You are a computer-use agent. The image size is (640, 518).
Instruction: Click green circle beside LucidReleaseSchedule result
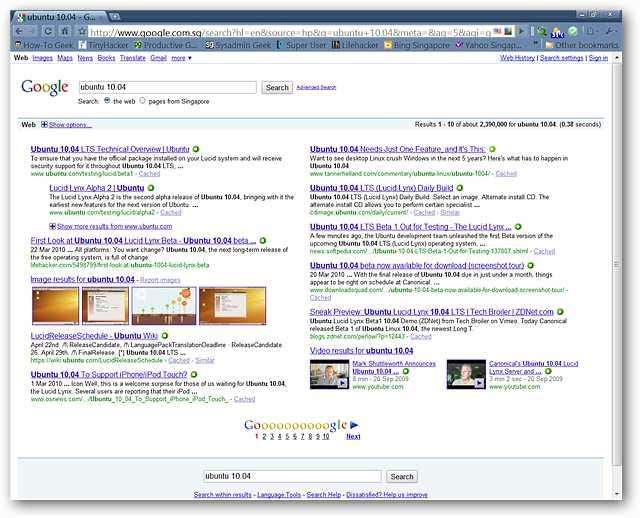coord(164,336)
